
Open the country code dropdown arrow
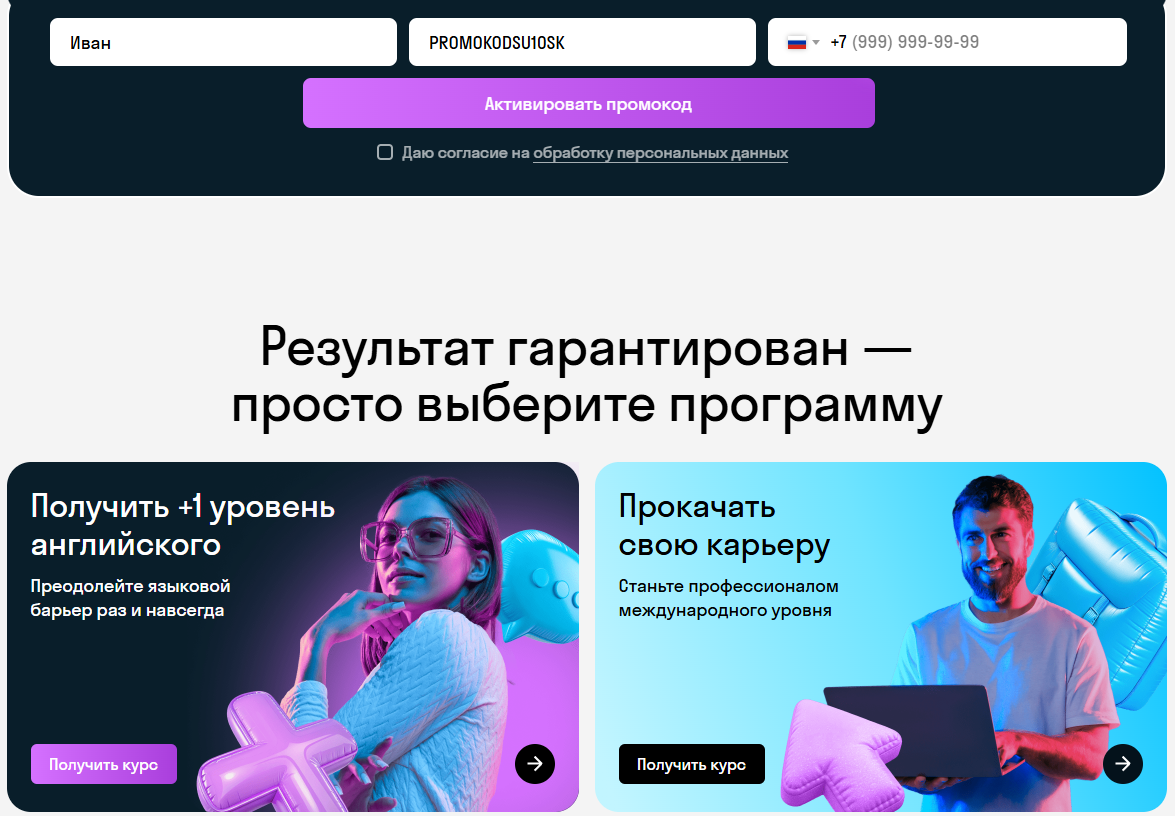tap(816, 43)
